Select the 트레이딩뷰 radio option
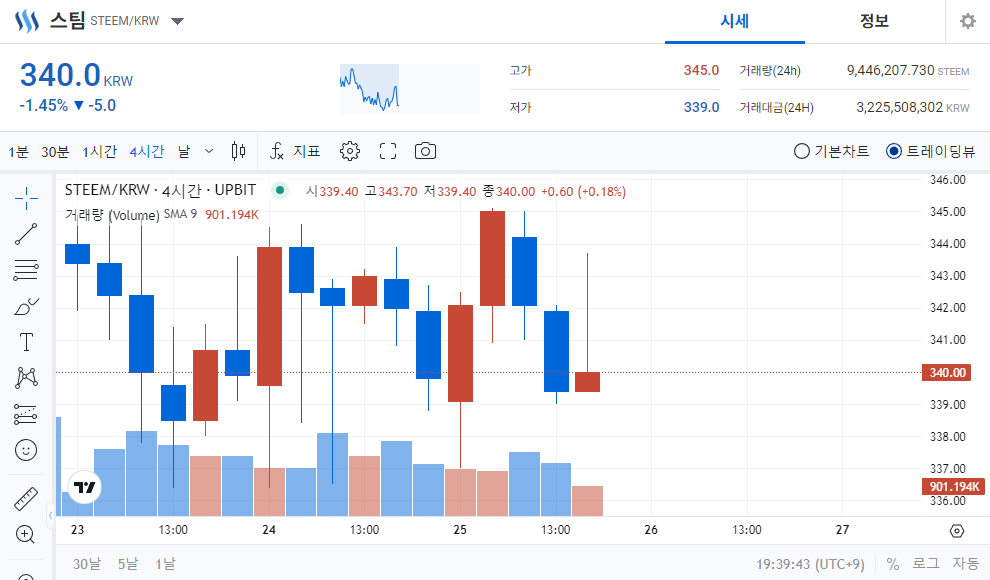The image size is (990, 580). tap(893, 151)
